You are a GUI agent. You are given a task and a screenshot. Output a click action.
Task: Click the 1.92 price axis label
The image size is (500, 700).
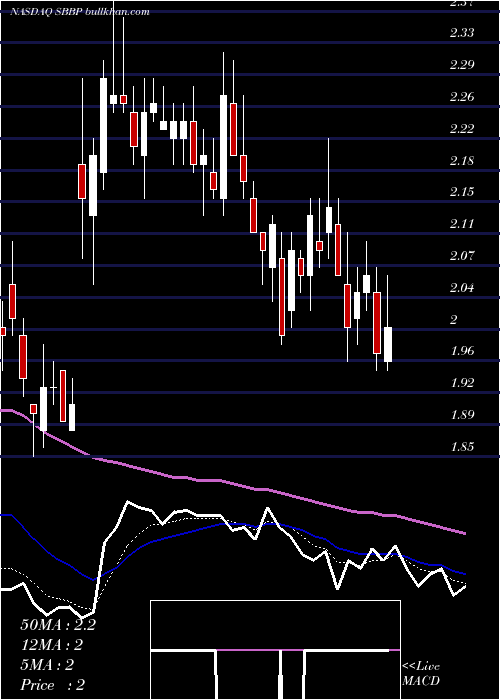click(462, 383)
